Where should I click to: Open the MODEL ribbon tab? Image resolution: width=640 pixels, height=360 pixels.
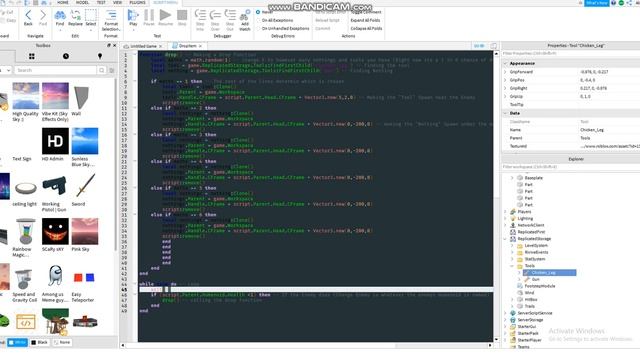(82, 2)
